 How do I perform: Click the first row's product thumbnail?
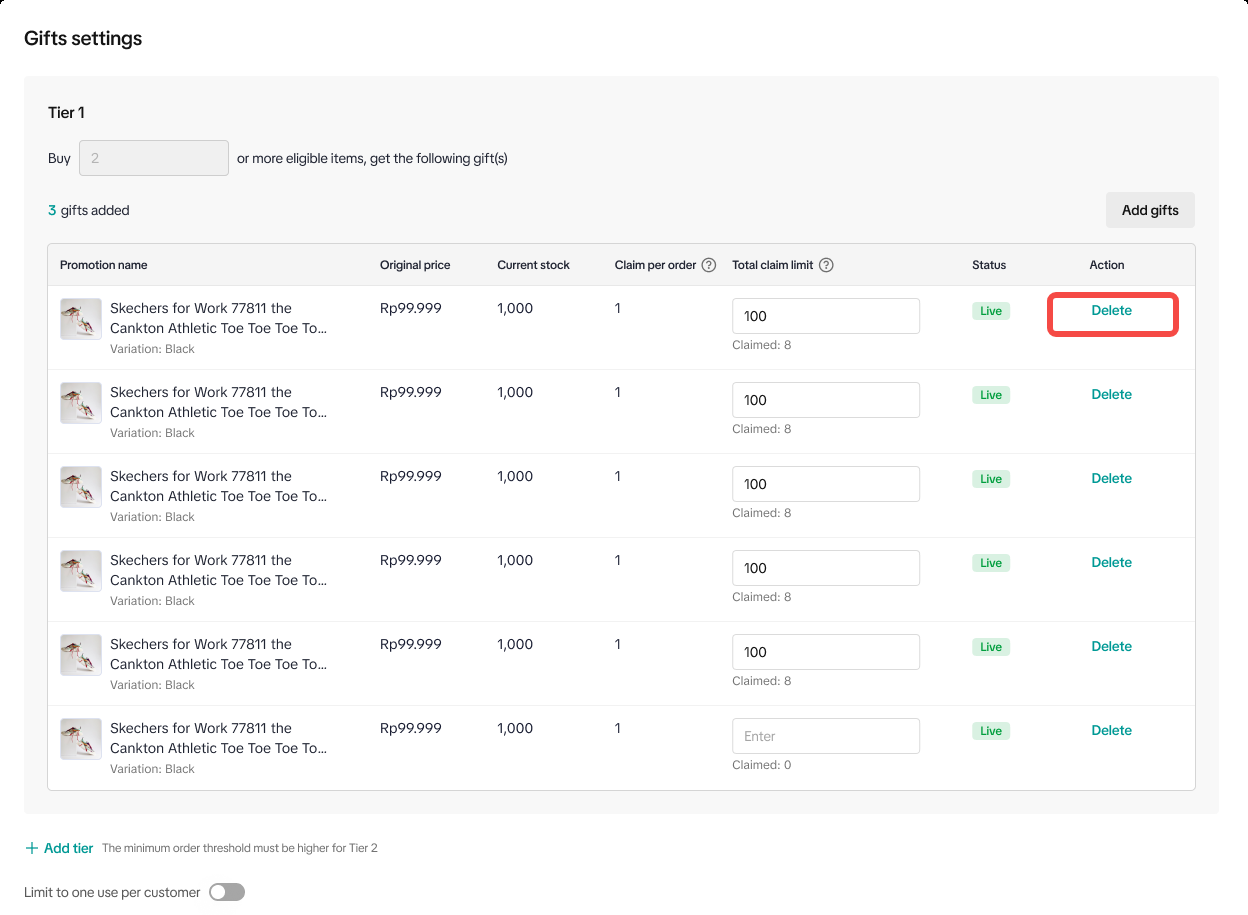click(81, 319)
